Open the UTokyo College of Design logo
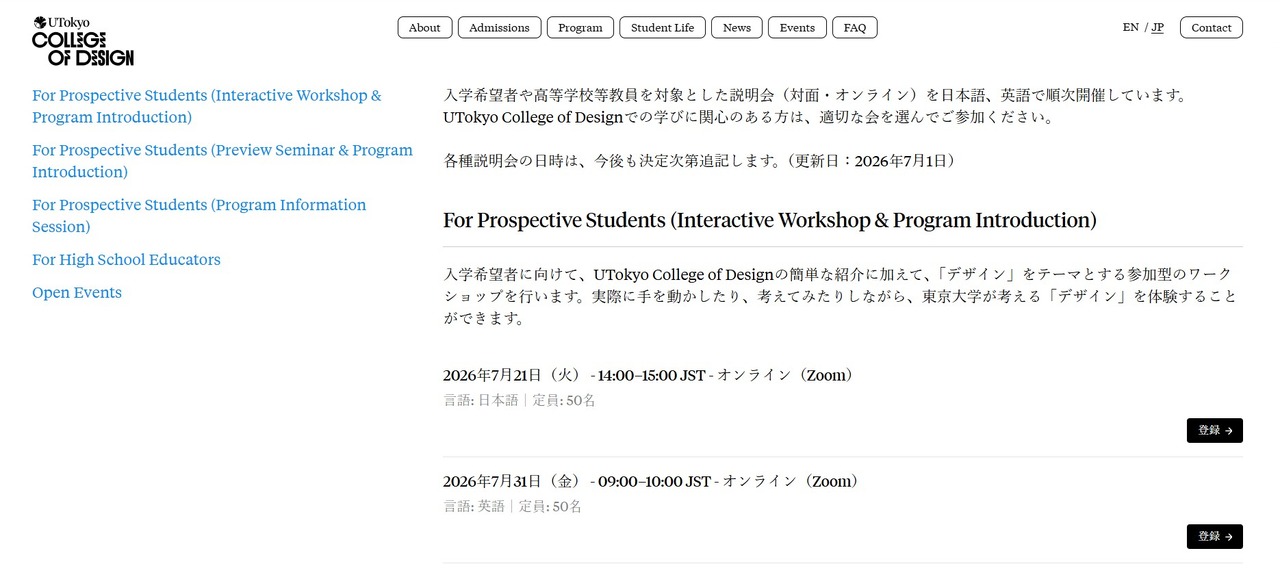This screenshot has height=577, width=1280. (83, 41)
